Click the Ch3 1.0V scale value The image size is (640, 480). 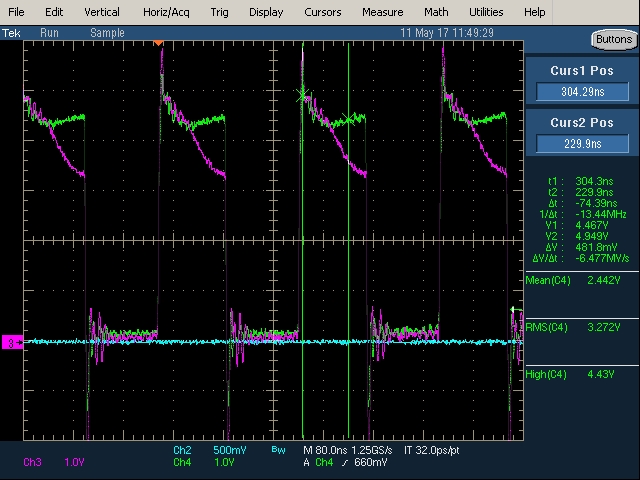(74, 462)
